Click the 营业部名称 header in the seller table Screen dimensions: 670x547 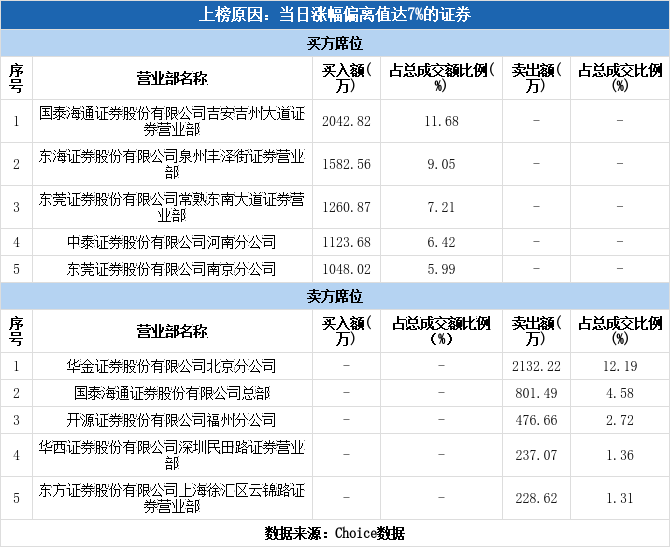click(x=172, y=331)
